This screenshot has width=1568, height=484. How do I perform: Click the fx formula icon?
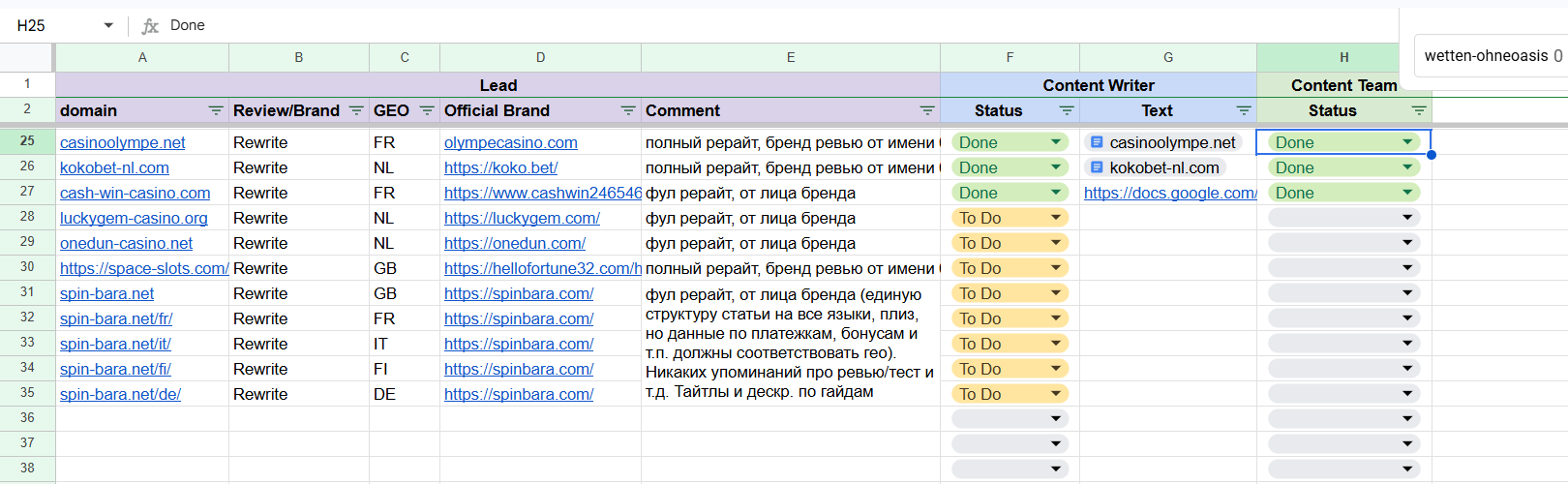(150, 26)
